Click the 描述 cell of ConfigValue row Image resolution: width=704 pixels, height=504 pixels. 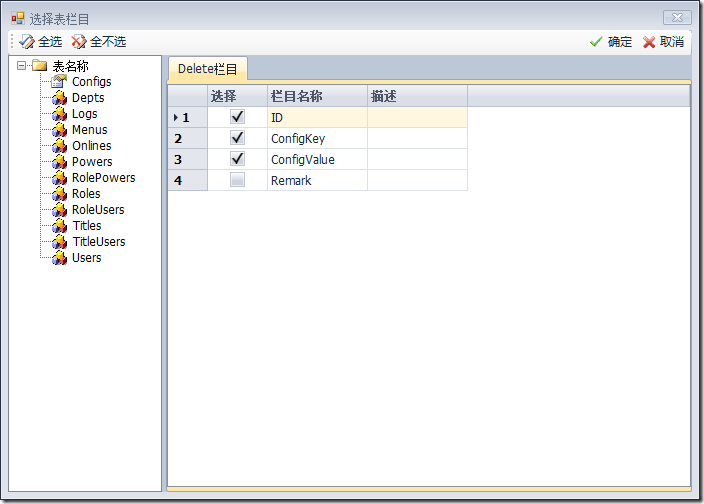point(418,159)
